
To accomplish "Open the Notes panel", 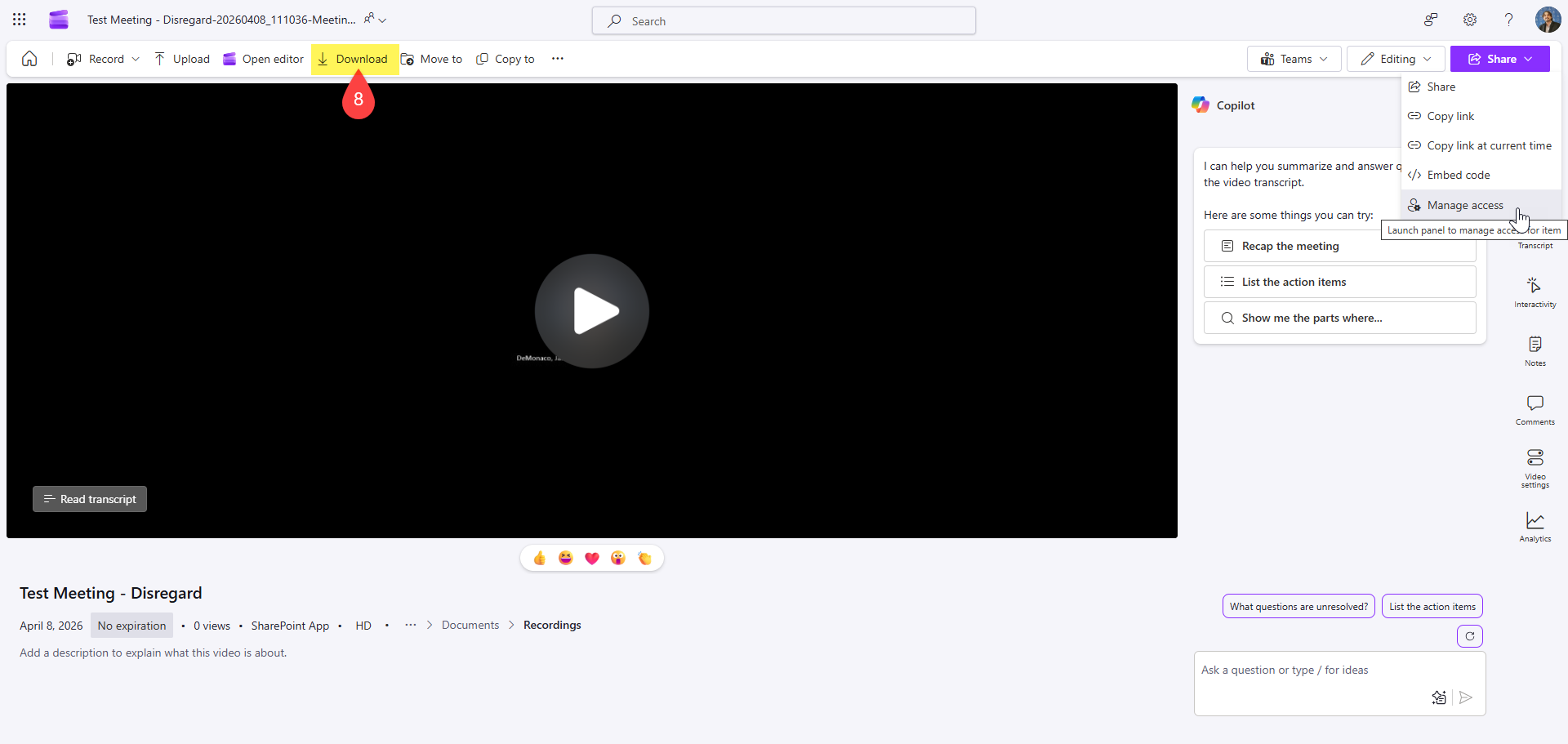I will [1535, 350].
